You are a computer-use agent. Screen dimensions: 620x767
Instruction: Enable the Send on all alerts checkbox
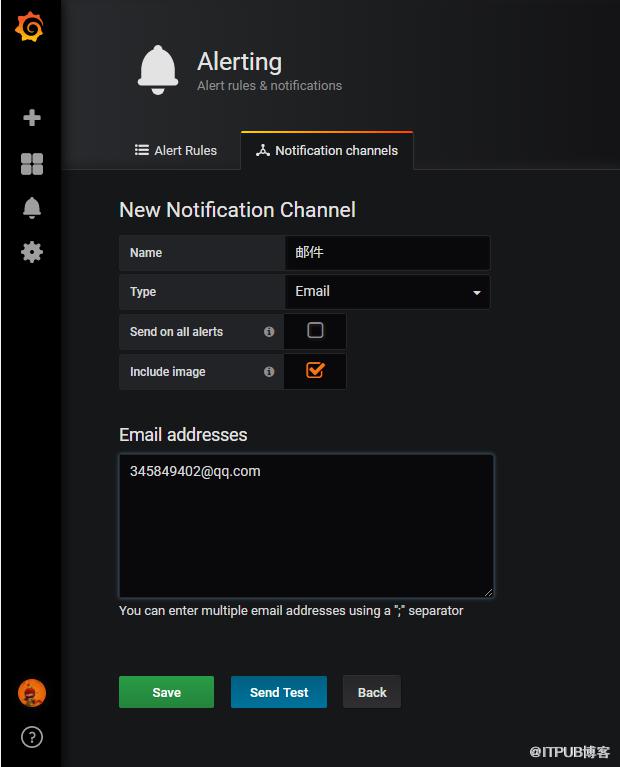[315, 331]
